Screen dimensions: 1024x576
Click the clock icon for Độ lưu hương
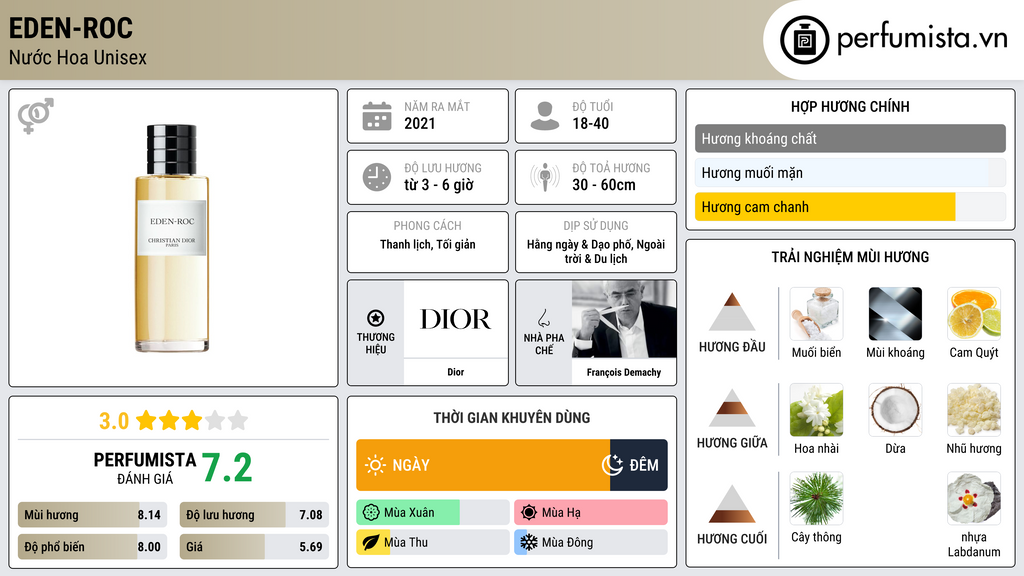377,177
